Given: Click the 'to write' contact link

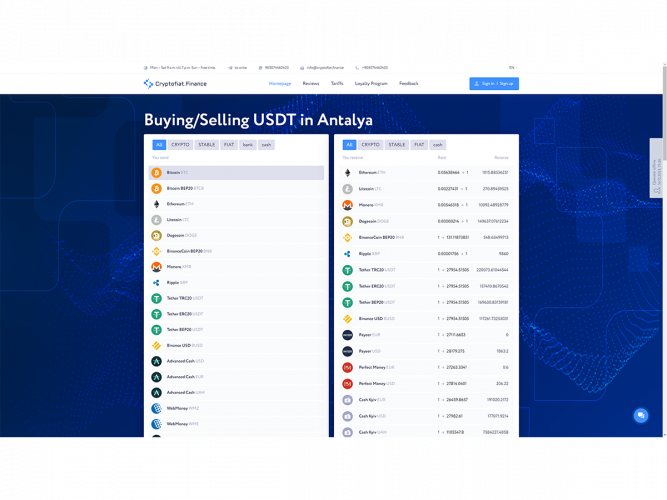Looking at the screenshot, I should (x=241, y=68).
